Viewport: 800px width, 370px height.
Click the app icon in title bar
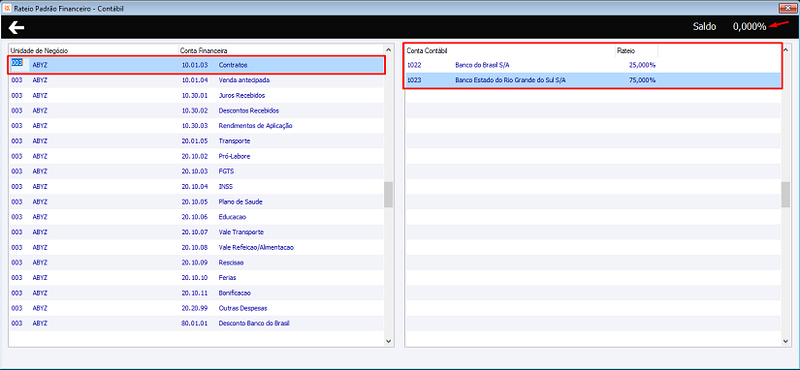[7, 9]
